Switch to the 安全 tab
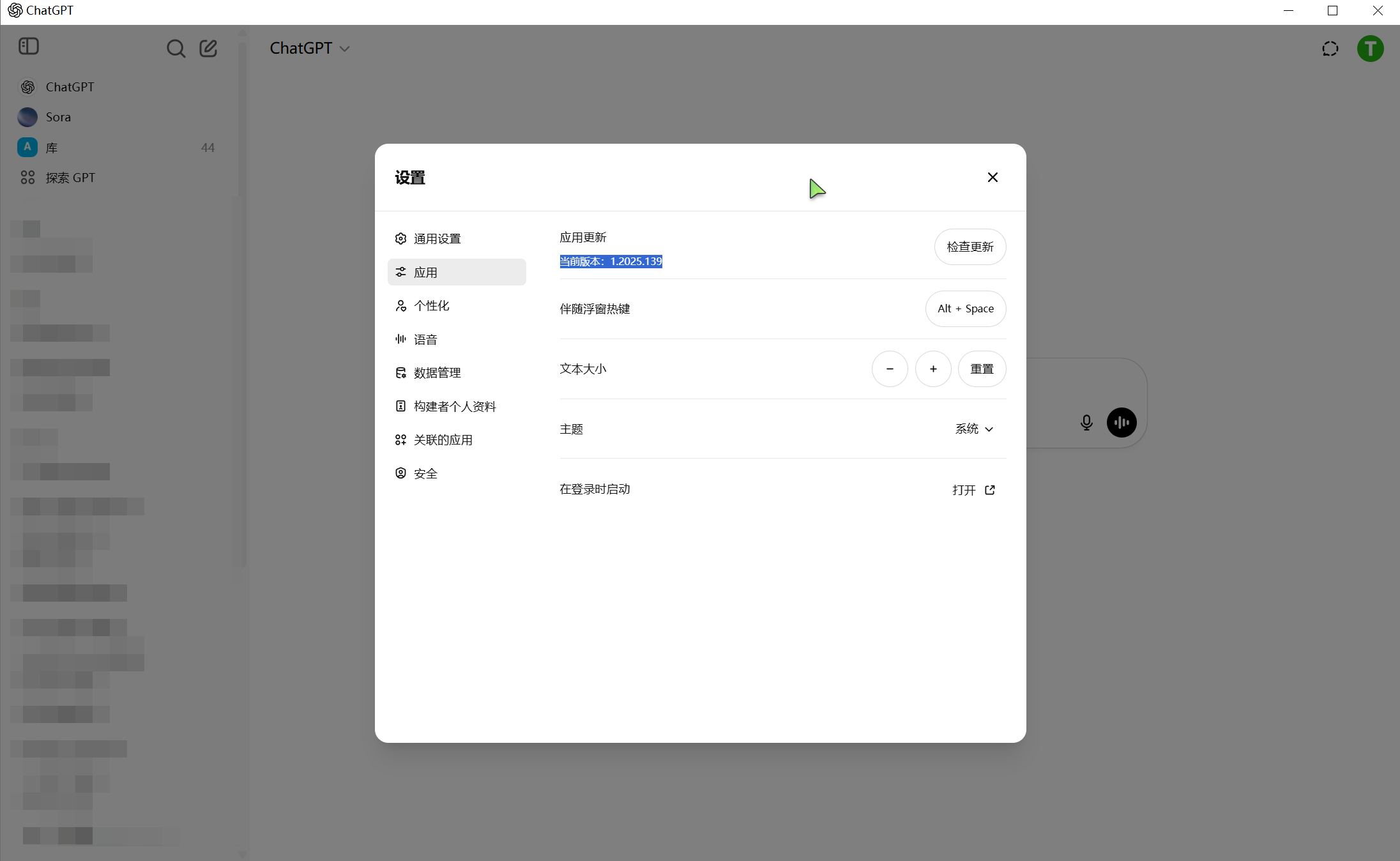The width and height of the screenshot is (1400, 861). click(457, 473)
